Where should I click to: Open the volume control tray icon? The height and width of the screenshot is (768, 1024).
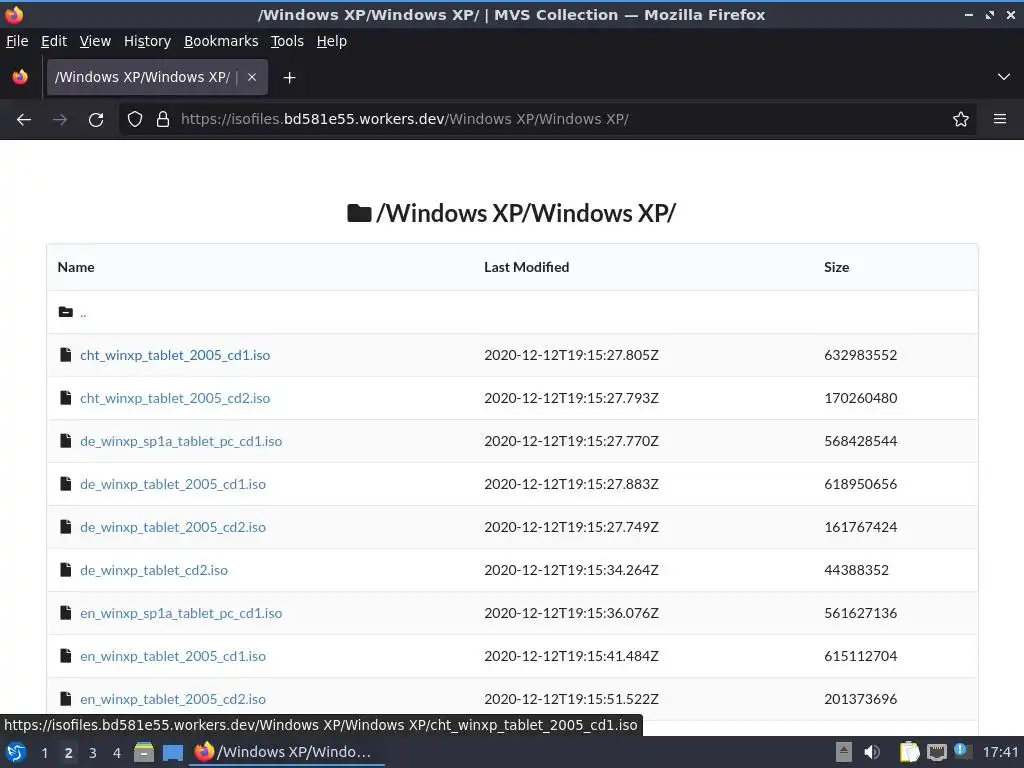[872, 752]
